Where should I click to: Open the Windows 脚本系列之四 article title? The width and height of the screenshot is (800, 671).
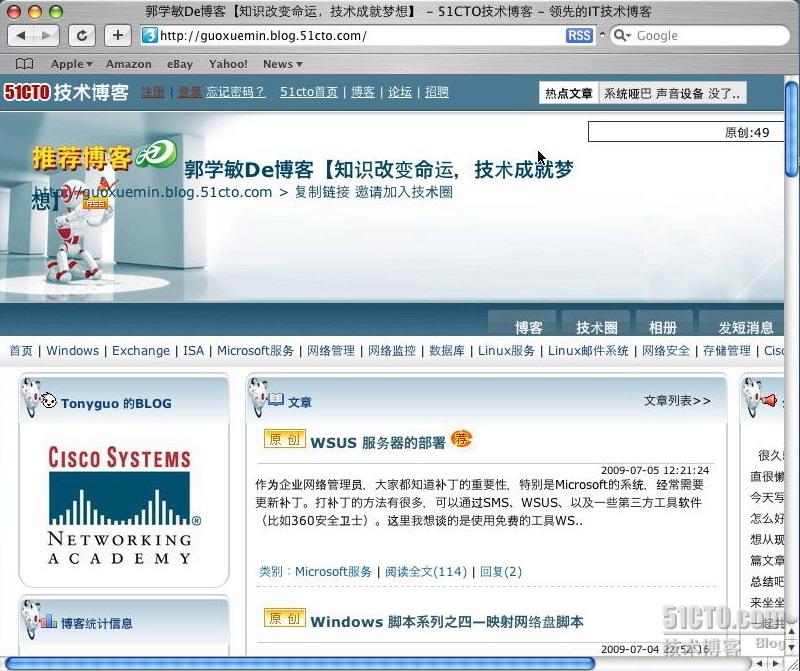[447, 622]
